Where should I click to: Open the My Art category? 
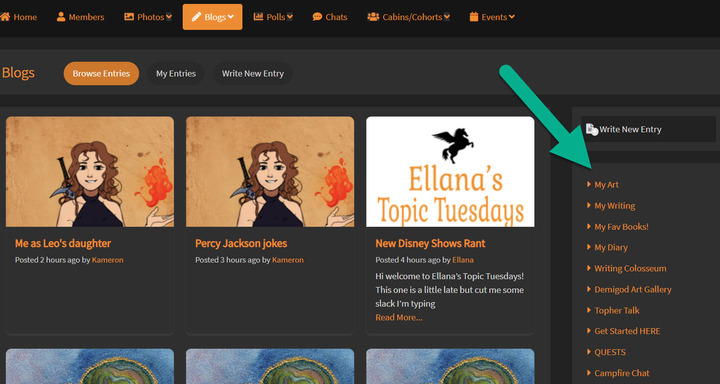pyautogui.click(x=606, y=185)
